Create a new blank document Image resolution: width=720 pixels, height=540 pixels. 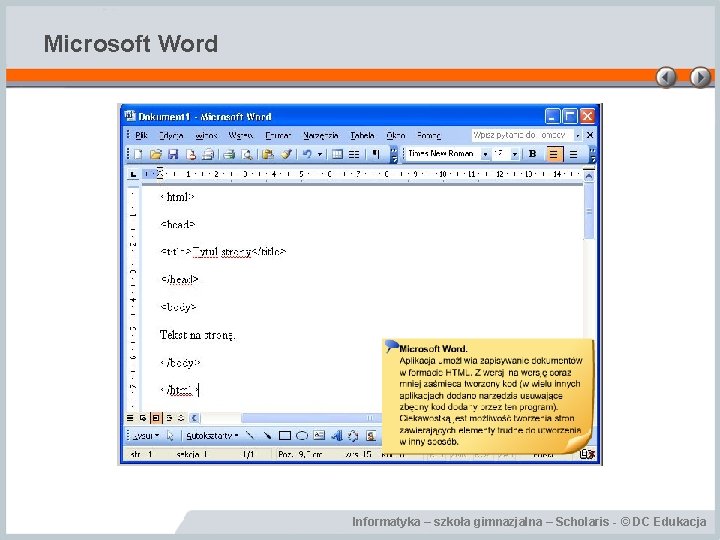point(138,154)
